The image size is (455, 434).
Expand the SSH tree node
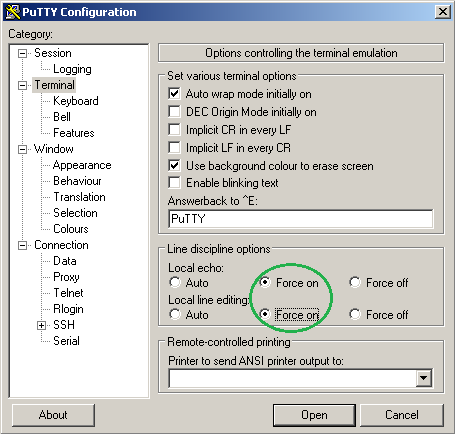41,325
